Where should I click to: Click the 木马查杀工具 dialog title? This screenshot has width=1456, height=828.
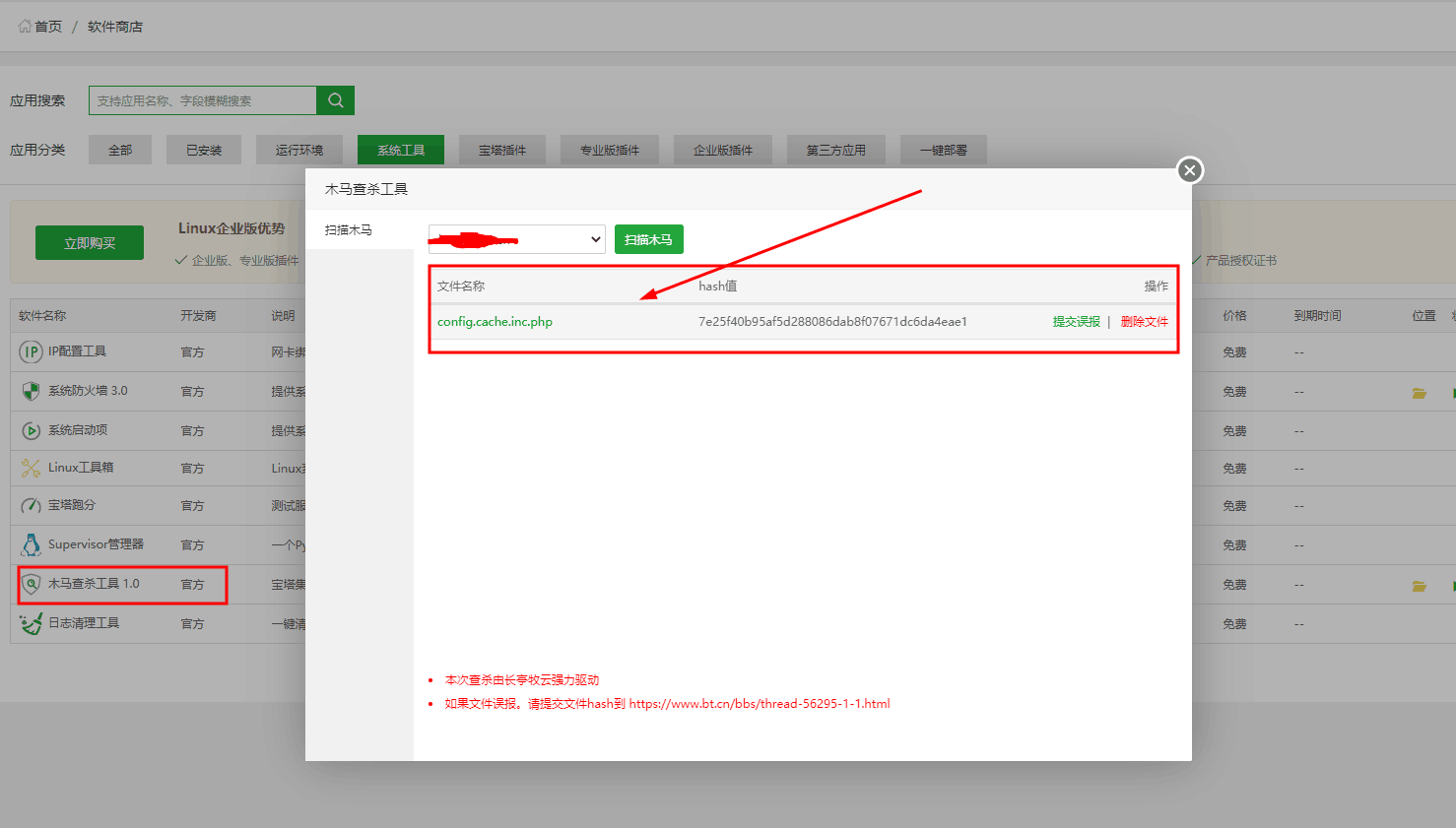[366, 189]
